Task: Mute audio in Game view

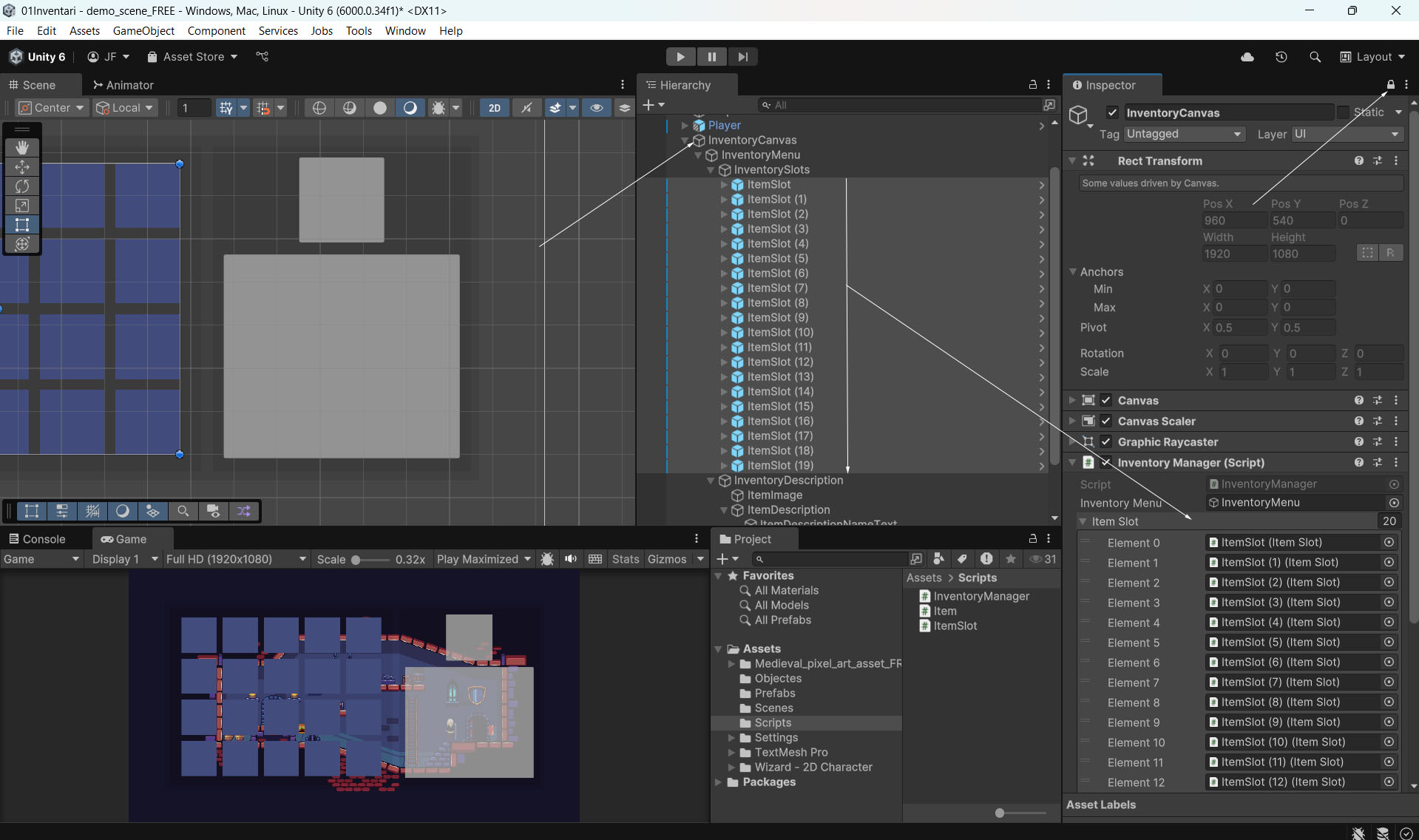Action: pyautogui.click(x=571, y=559)
